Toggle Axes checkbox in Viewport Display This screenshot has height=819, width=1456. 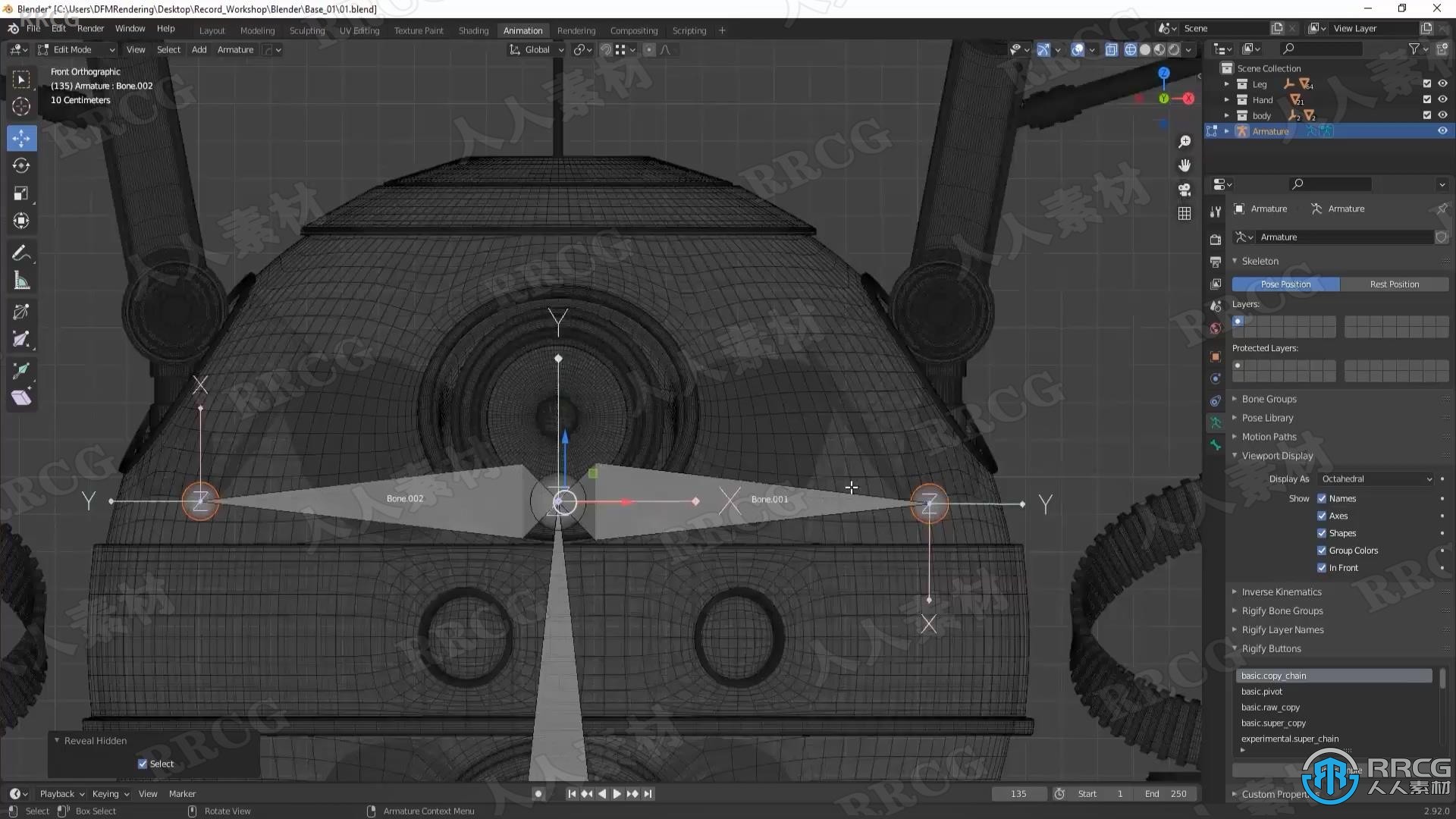click(1322, 516)
